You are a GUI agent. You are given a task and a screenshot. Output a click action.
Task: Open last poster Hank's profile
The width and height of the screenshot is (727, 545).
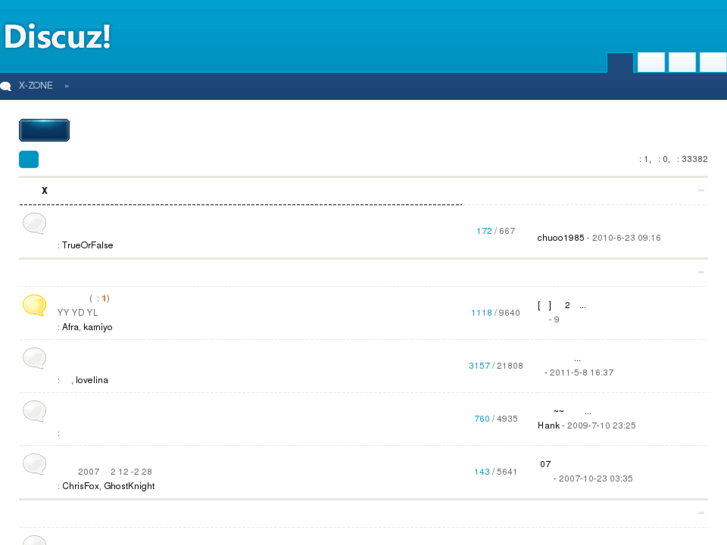point(548,425)
